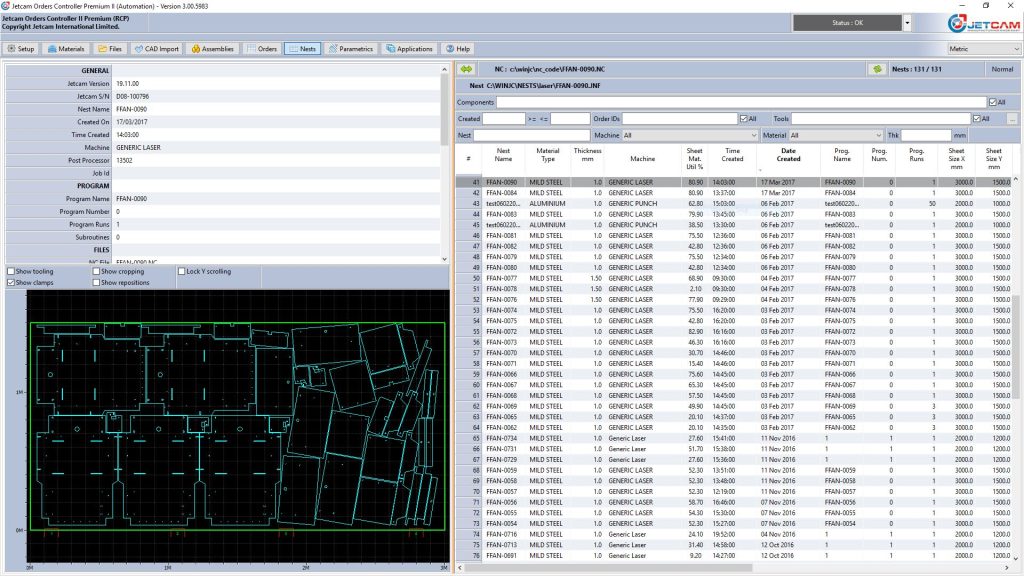The height and width of the screenshot is (576, 1024).
Task: Launch the Applications toolbar button
Action: pyautogui.click(x=410, y=48)
